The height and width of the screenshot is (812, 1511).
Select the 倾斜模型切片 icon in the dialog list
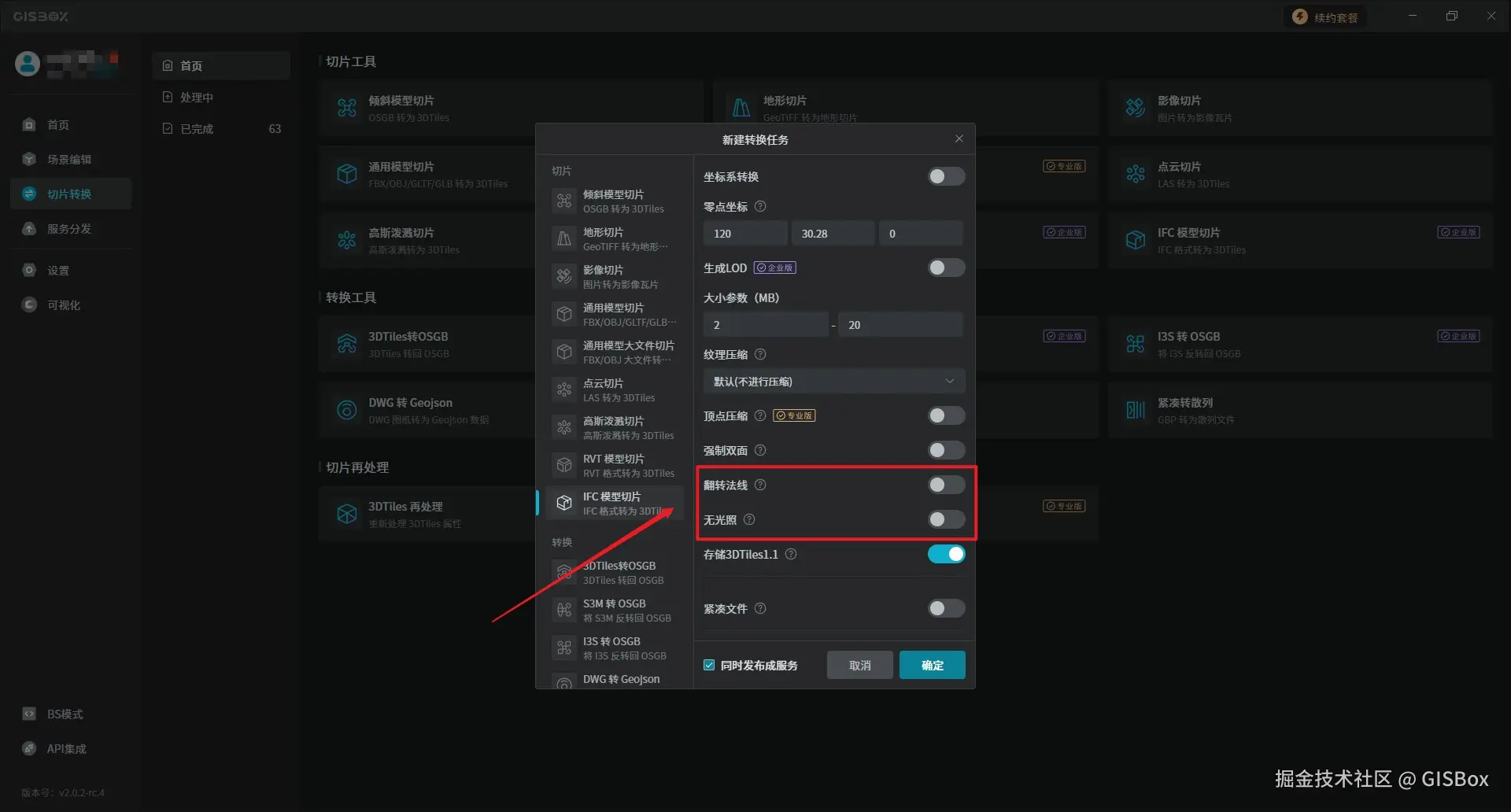(x=564, y=201)
